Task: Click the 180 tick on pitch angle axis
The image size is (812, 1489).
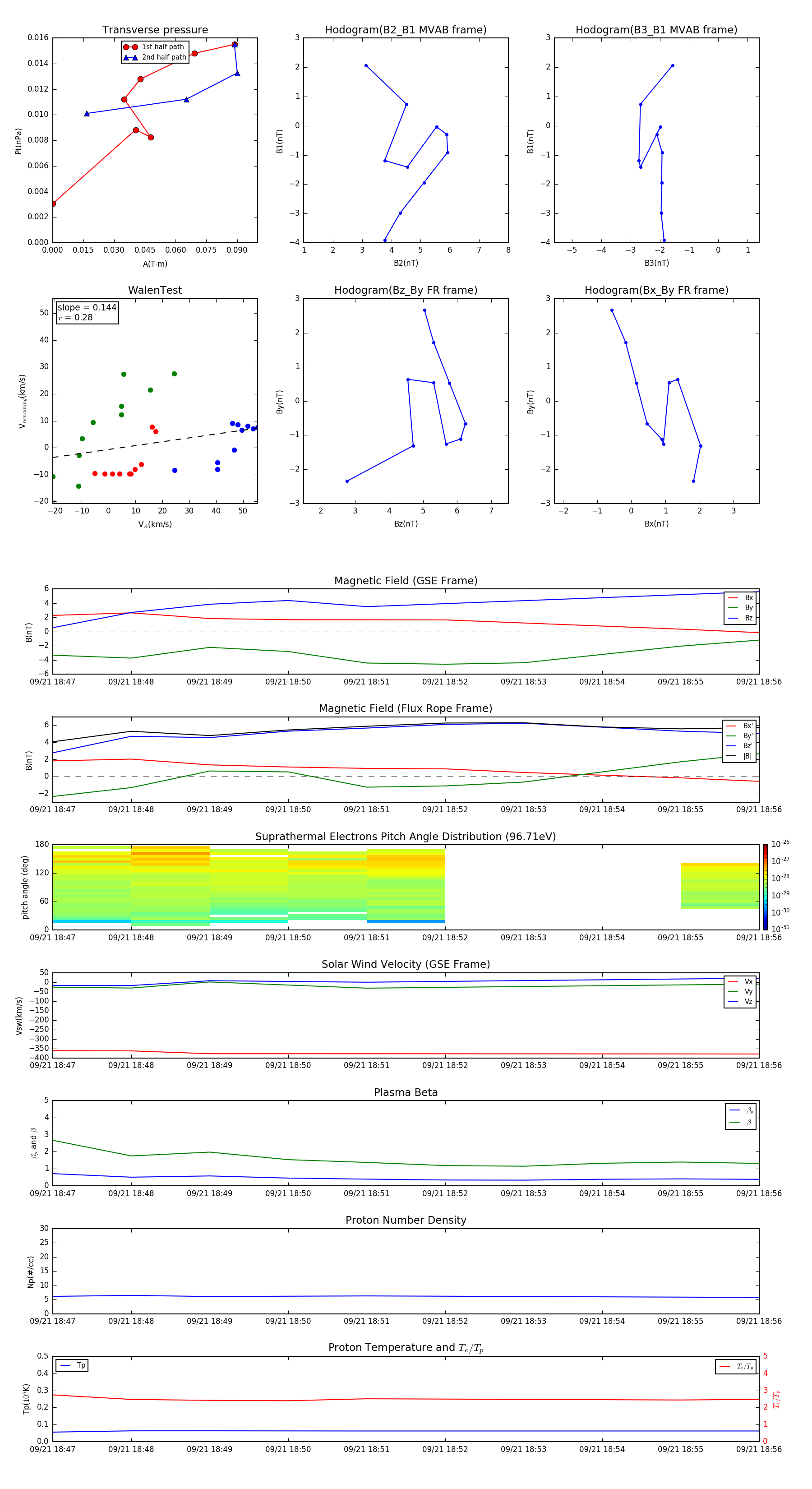Action: [42, 845]
